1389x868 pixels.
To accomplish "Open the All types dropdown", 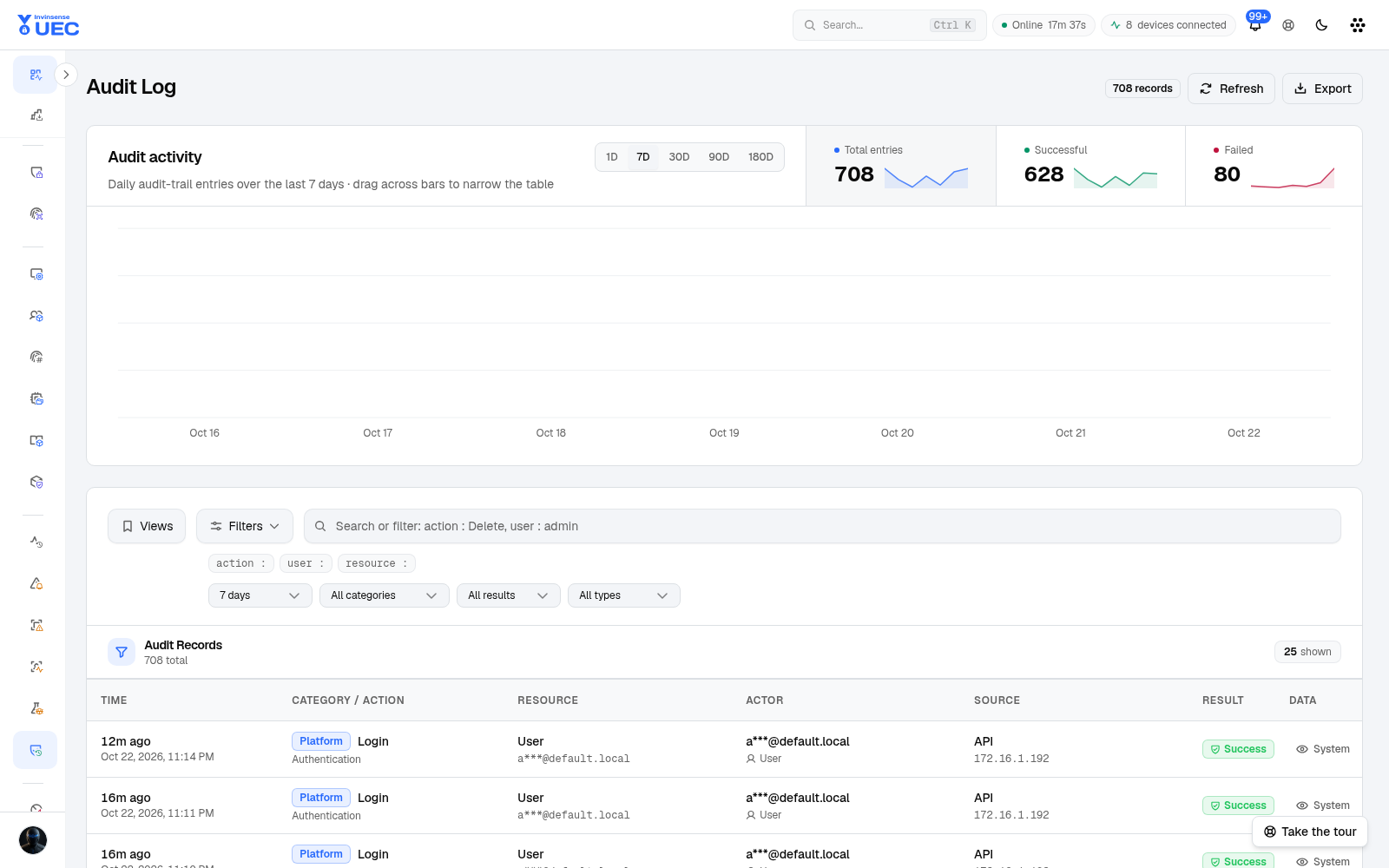I will coord(623,595).
